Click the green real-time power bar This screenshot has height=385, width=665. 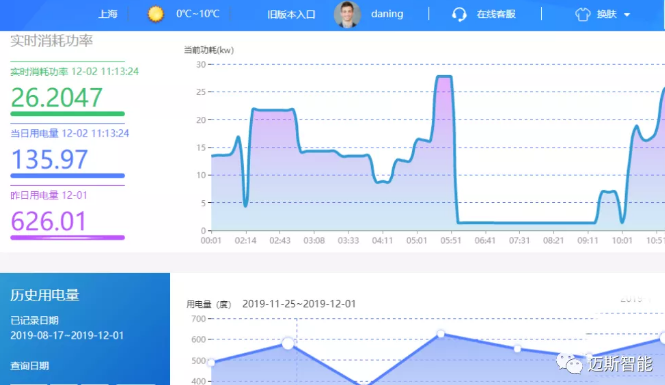(x=67, y=114)
